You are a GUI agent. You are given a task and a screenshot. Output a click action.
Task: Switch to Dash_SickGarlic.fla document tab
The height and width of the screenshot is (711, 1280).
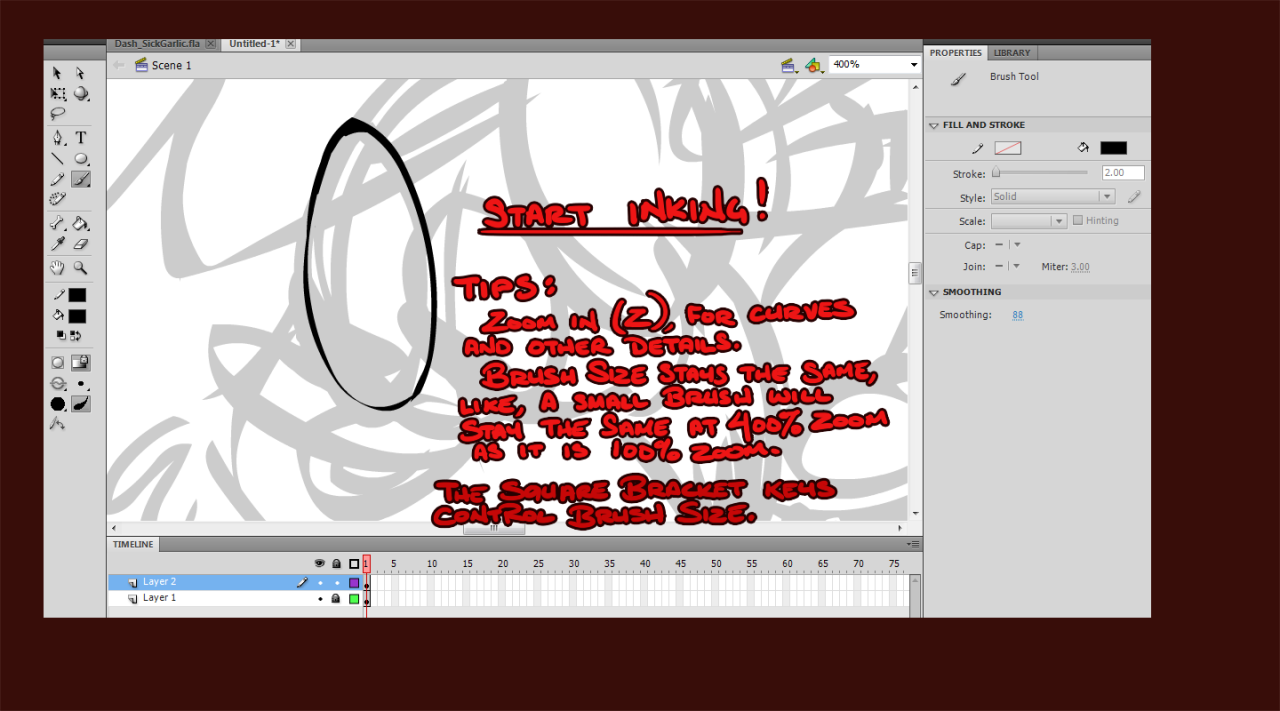(x=157, y=44)
